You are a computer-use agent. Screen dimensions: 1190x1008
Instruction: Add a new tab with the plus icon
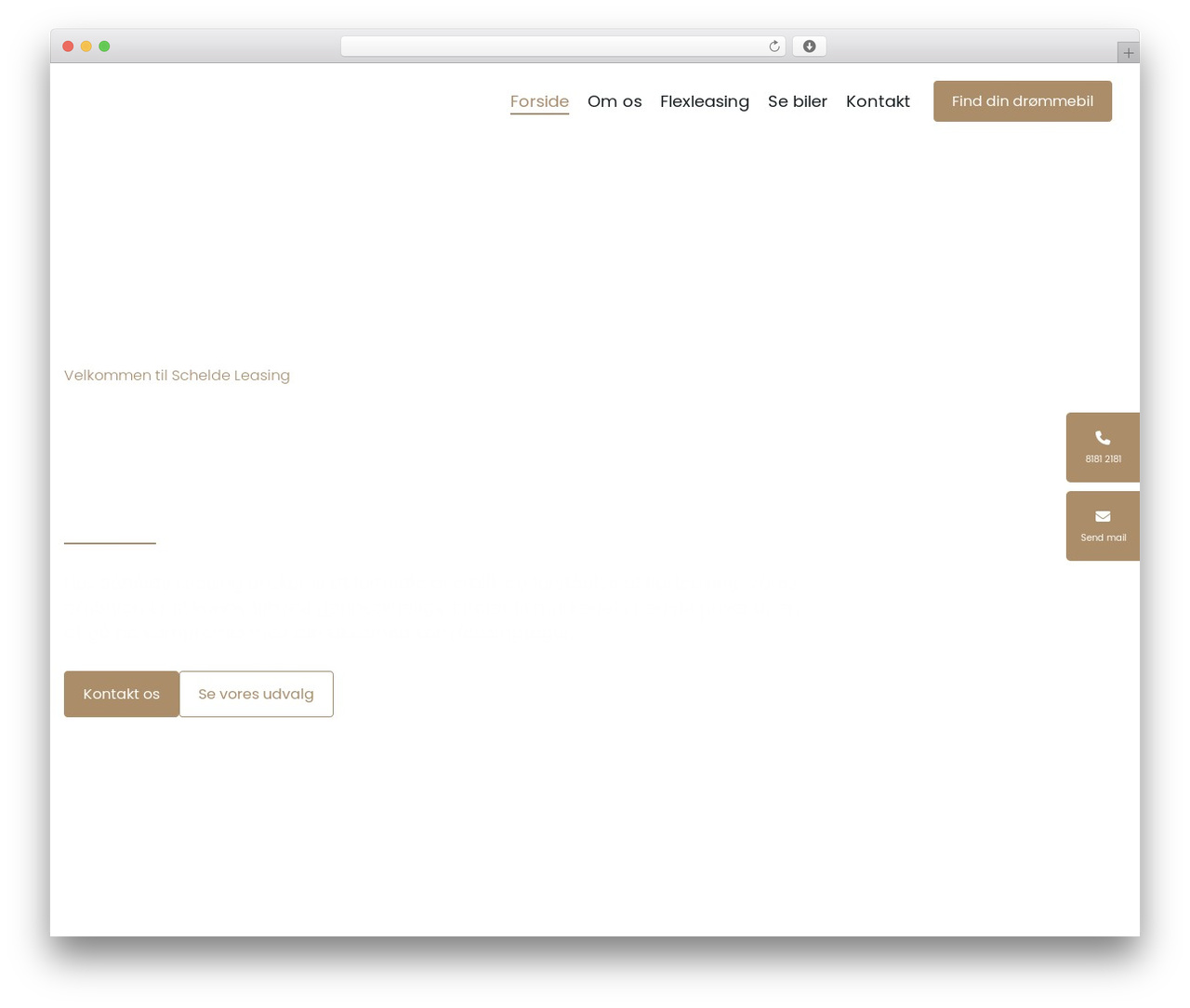coord(1128,53)
